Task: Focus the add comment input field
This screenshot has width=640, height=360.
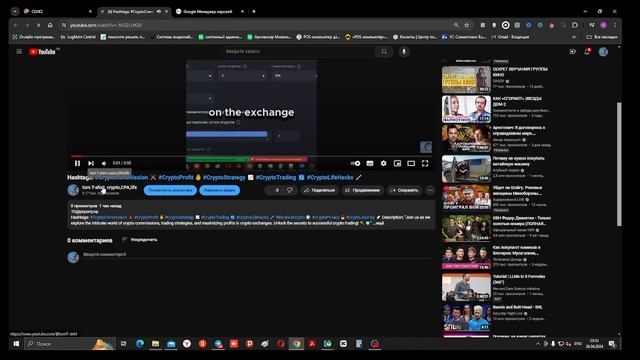Action: (257, 255)
